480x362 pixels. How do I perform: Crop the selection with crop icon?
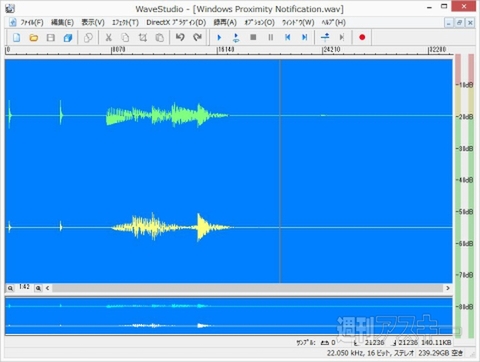click(x=143, y=37)
